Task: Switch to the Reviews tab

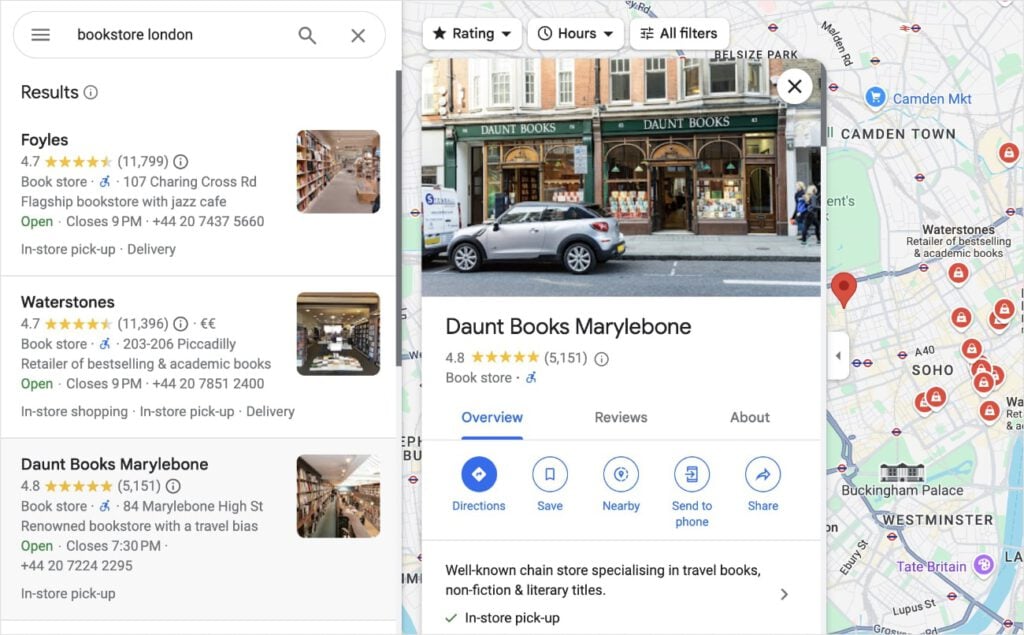Action: [x=620, y=417]
